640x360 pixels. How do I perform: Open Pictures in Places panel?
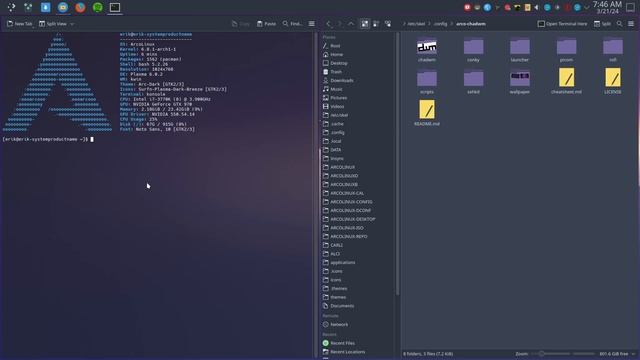coord(358,98)
